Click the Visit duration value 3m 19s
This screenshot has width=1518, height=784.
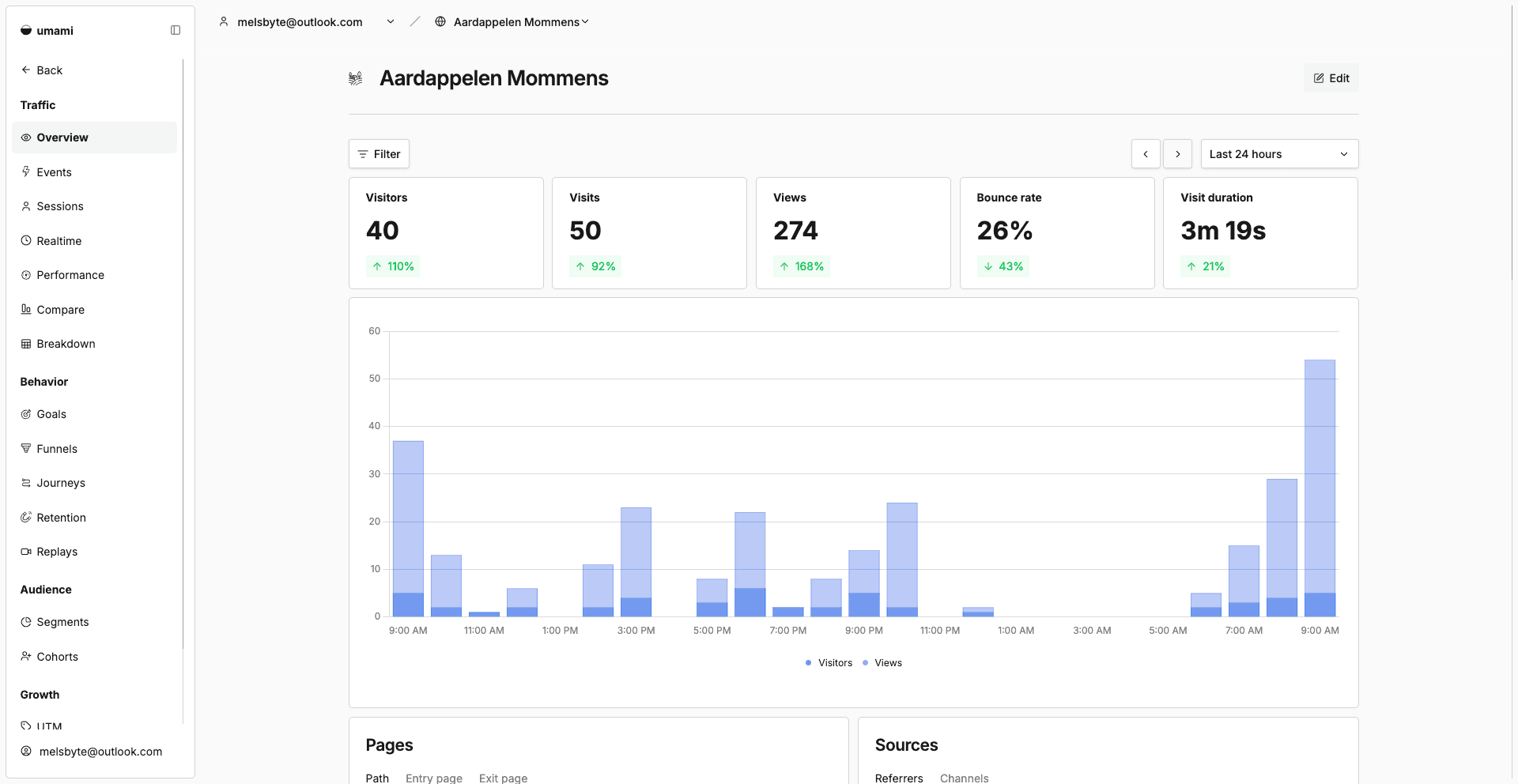[1223, 230]
